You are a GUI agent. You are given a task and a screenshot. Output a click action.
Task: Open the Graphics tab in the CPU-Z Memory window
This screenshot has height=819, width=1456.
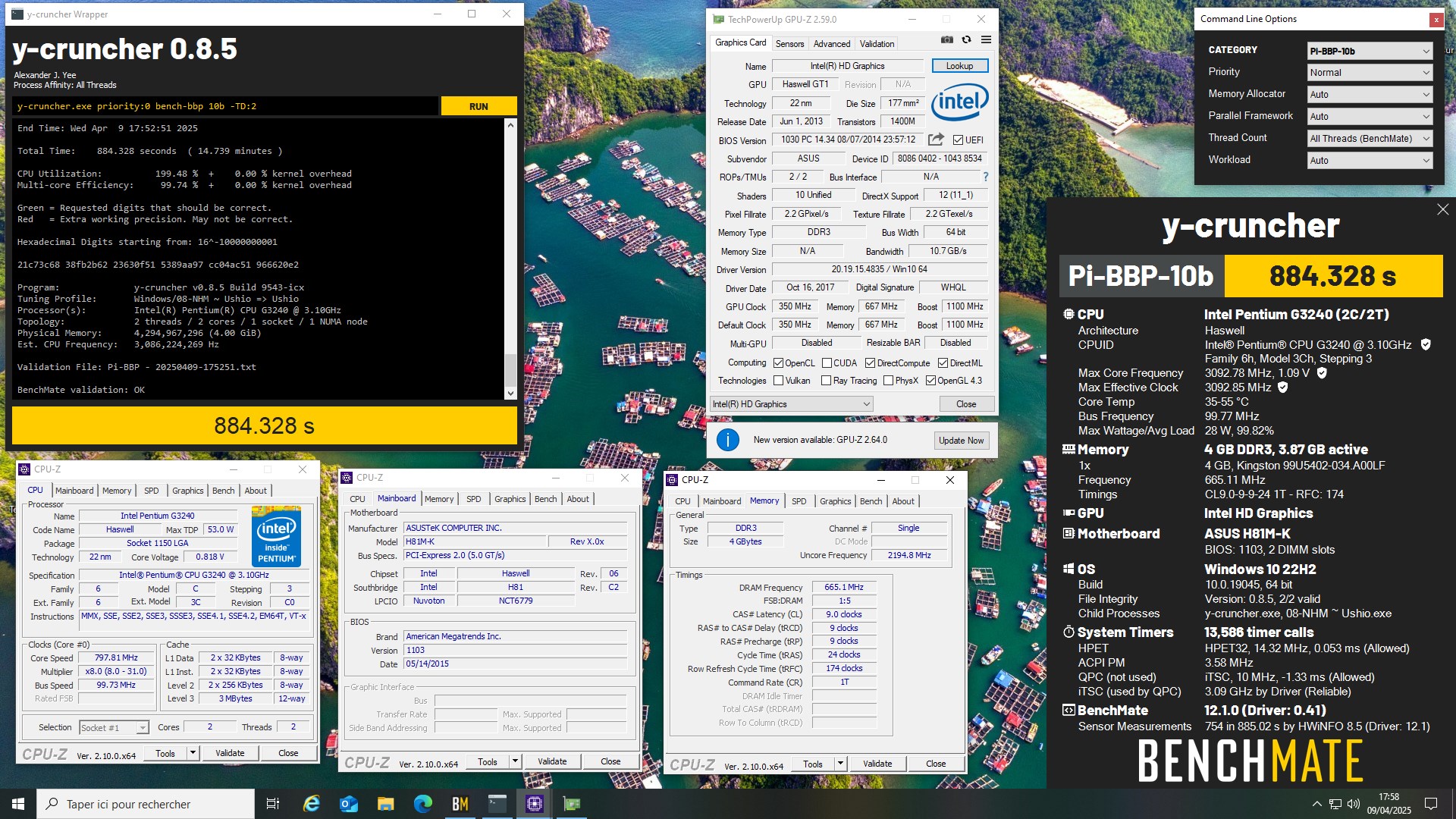pos(835,501)
